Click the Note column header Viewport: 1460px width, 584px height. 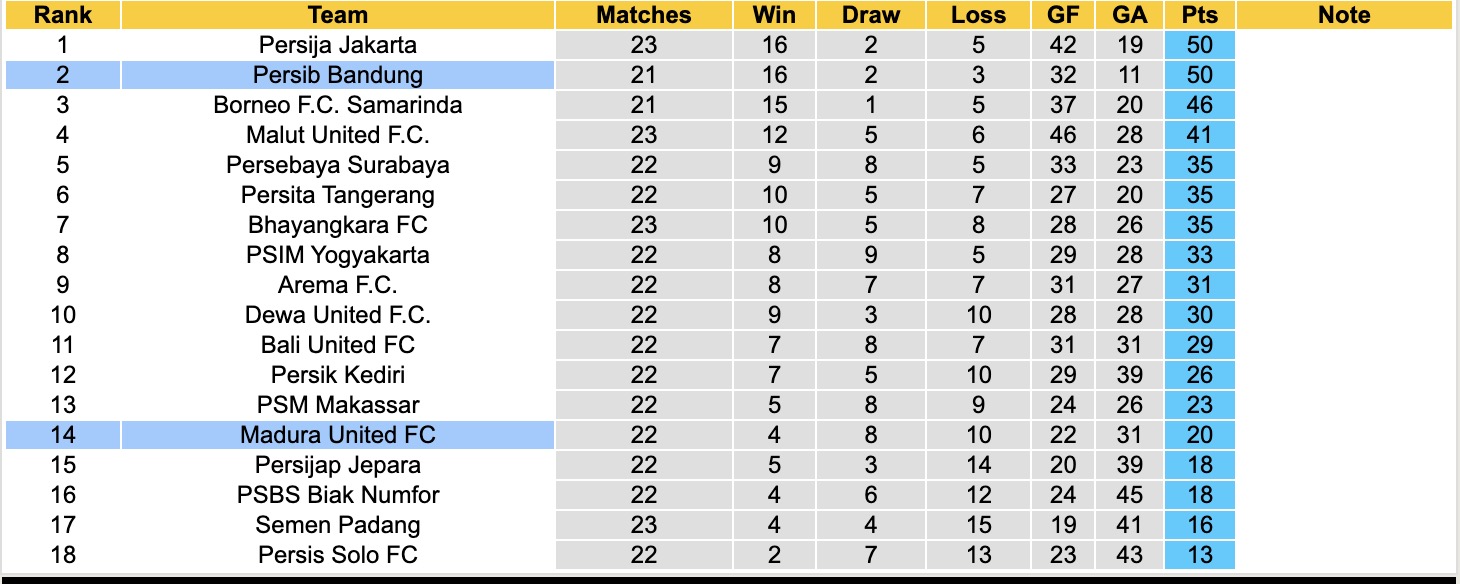[1343, 15]
